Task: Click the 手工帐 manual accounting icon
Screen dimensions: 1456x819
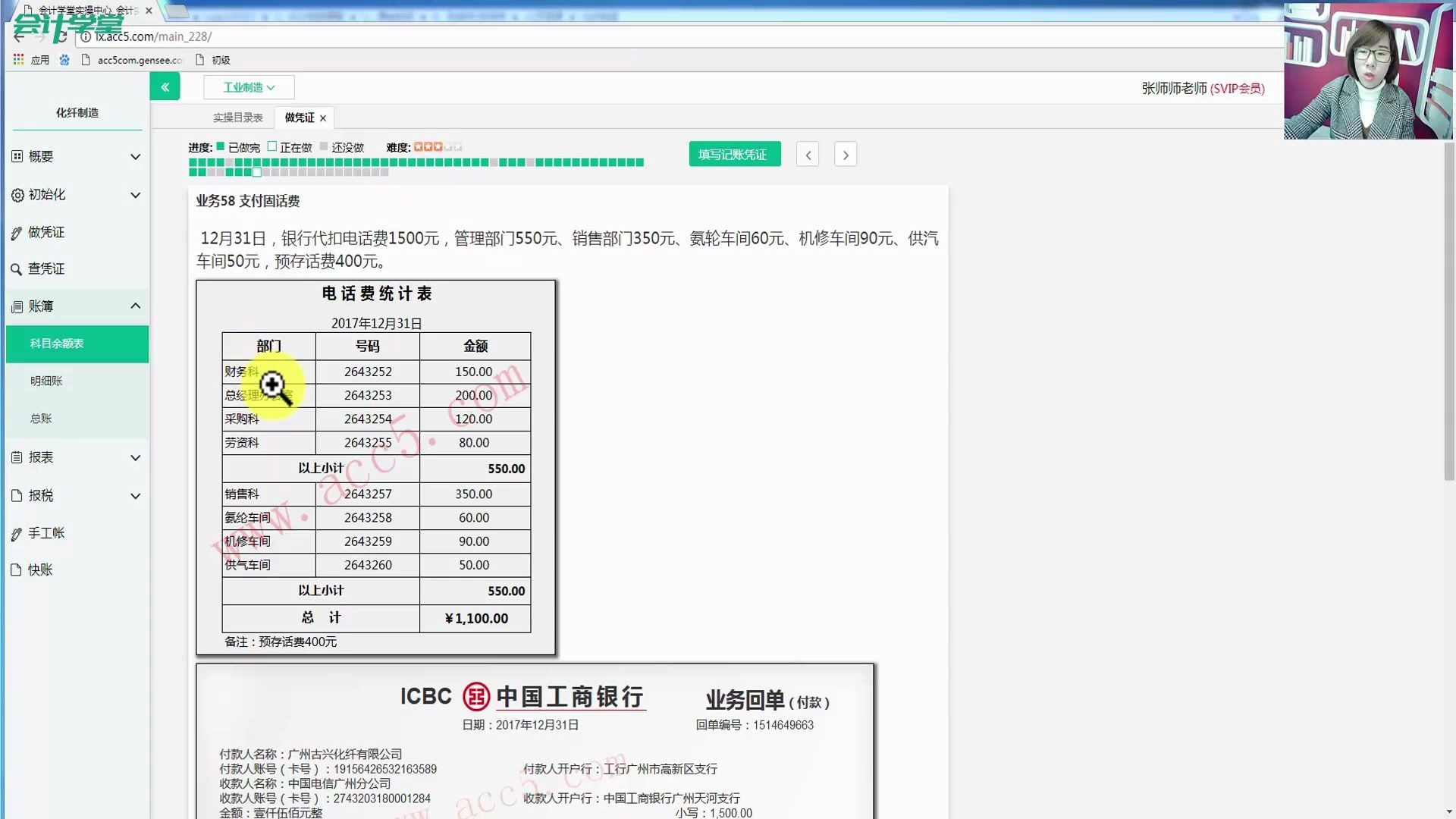Action: 17,532
